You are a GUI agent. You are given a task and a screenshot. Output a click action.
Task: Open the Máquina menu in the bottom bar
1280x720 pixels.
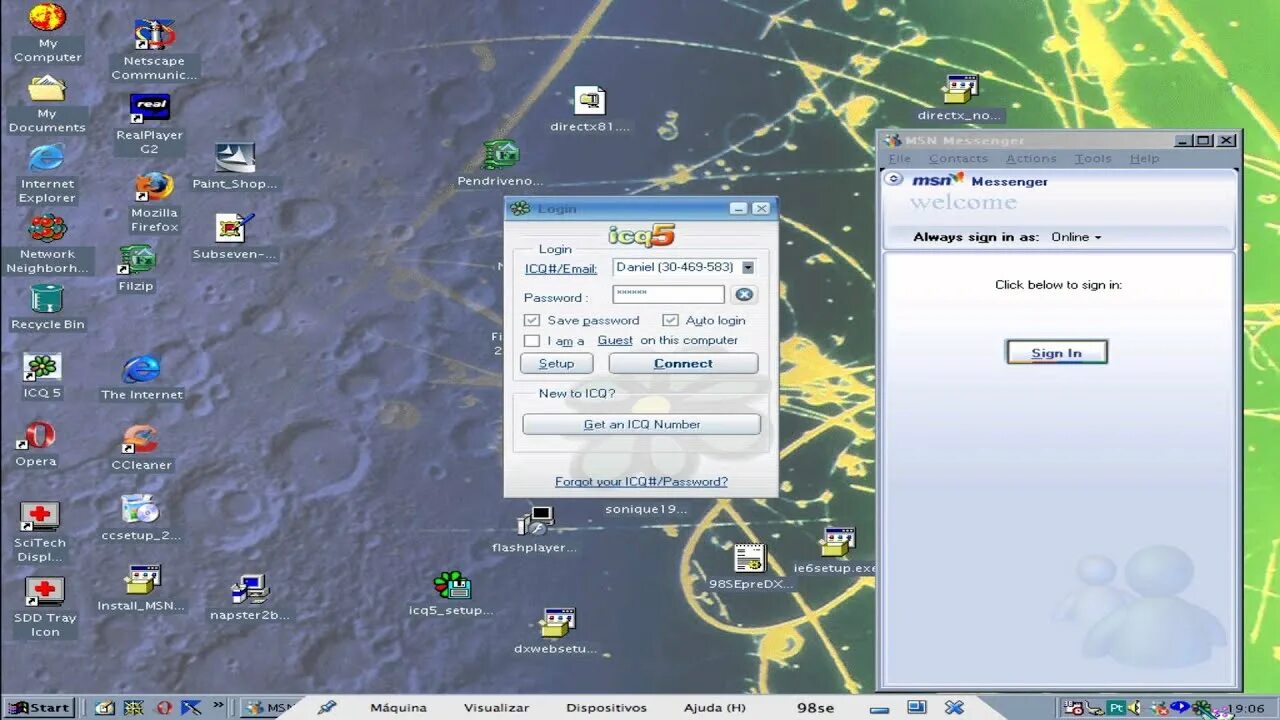(398, 707)
